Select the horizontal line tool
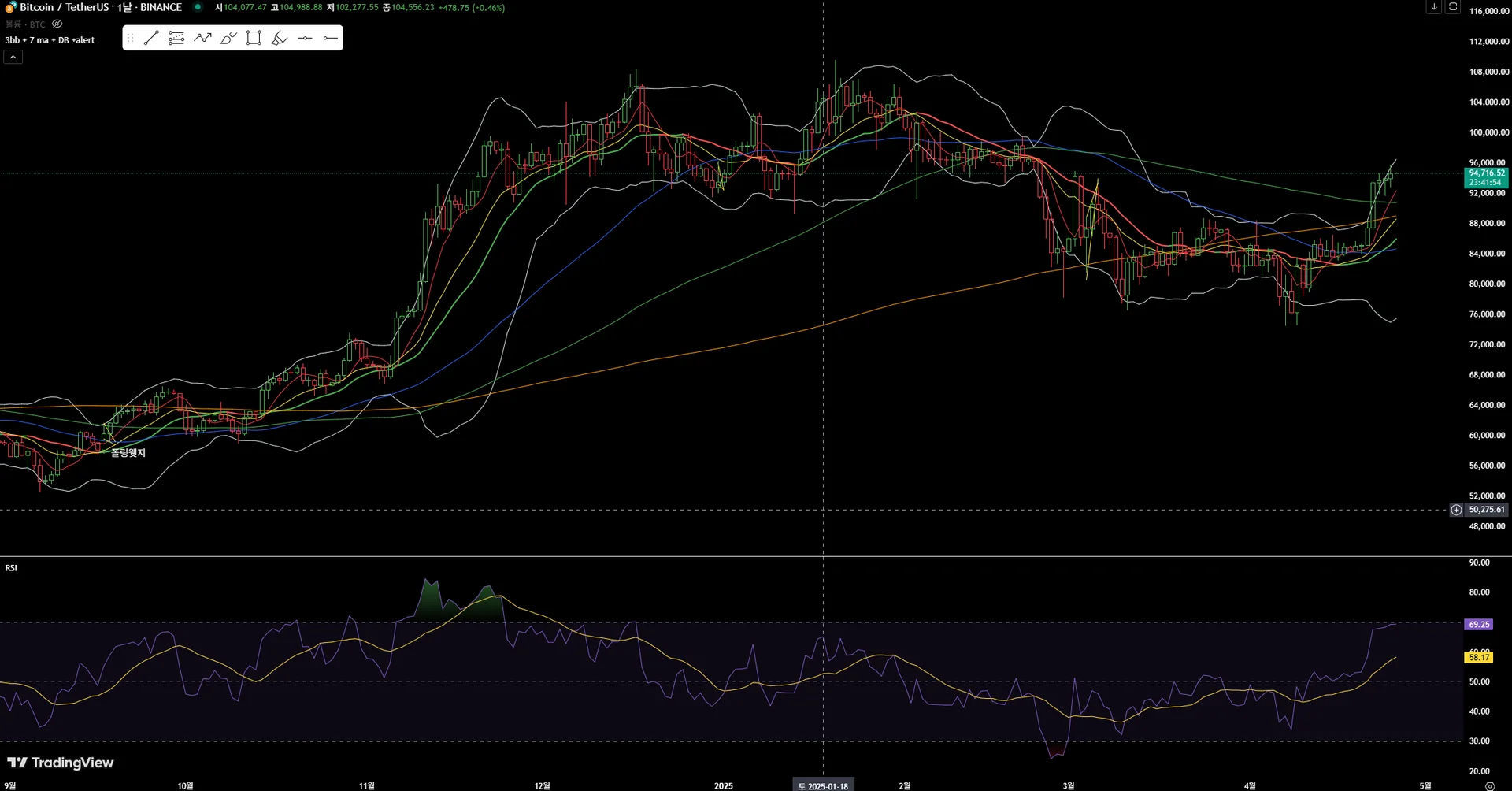The image size is (1512, 791). (x=305, y=38)
